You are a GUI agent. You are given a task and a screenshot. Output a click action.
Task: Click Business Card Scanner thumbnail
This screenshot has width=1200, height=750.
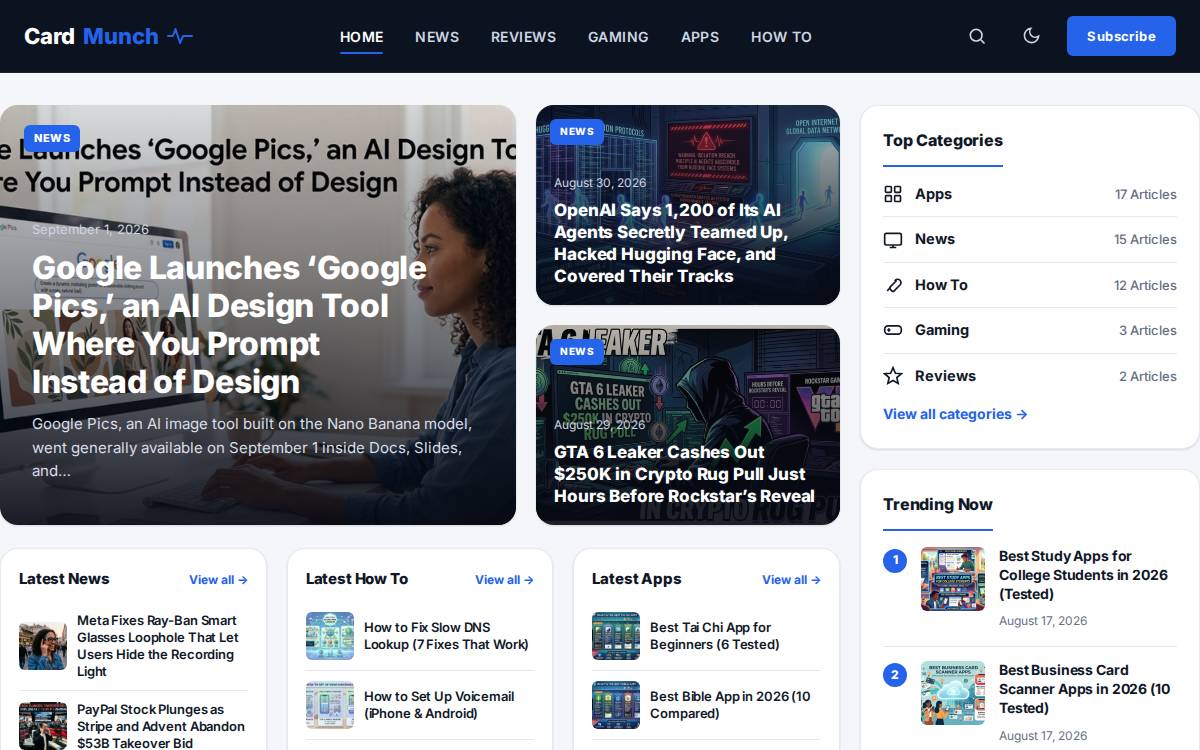coord(953,693)
